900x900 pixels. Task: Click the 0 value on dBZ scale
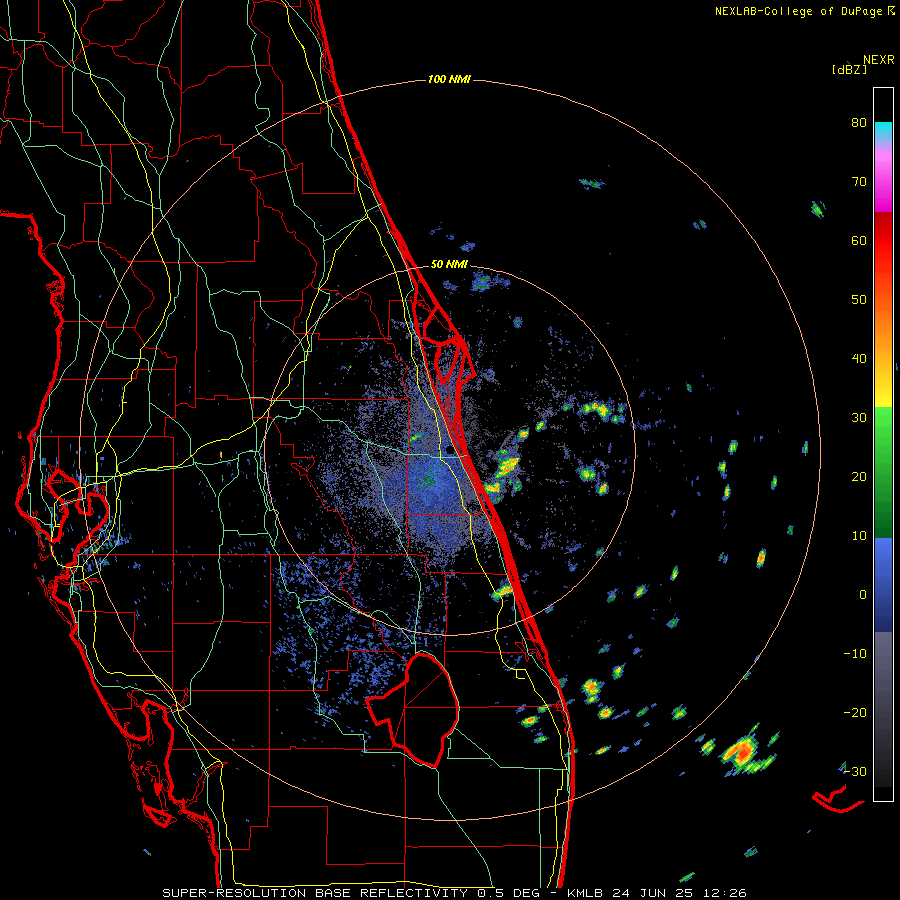(x=863, y=595)
